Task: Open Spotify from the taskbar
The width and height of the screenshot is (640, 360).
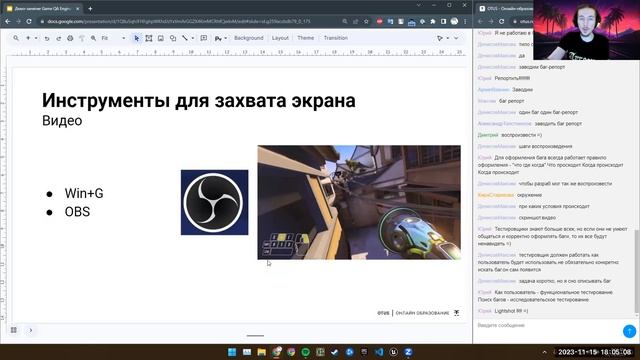Action: tap(305, 352)
